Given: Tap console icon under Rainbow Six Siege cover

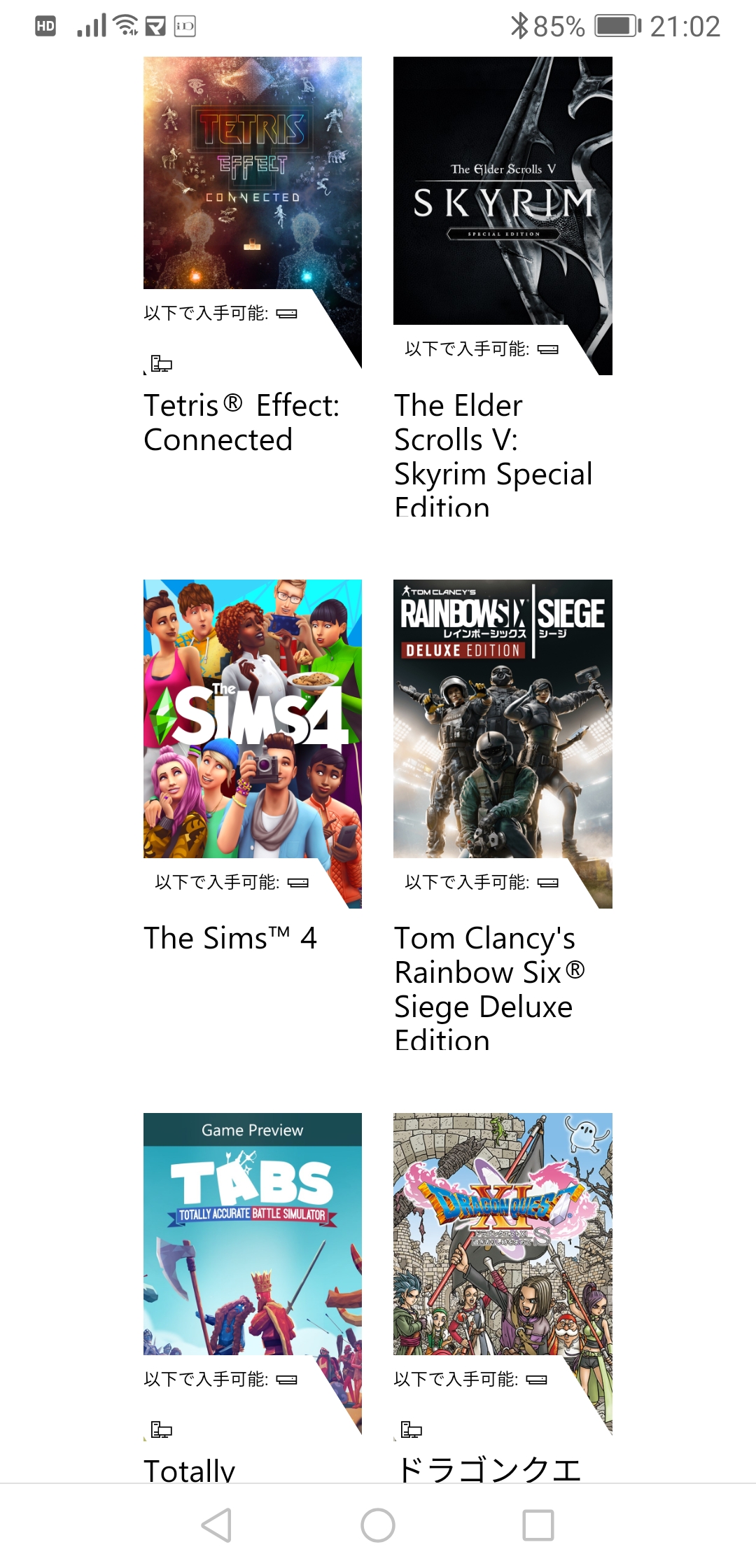Looking at the screenshot, I should click(x=547, y=883).
